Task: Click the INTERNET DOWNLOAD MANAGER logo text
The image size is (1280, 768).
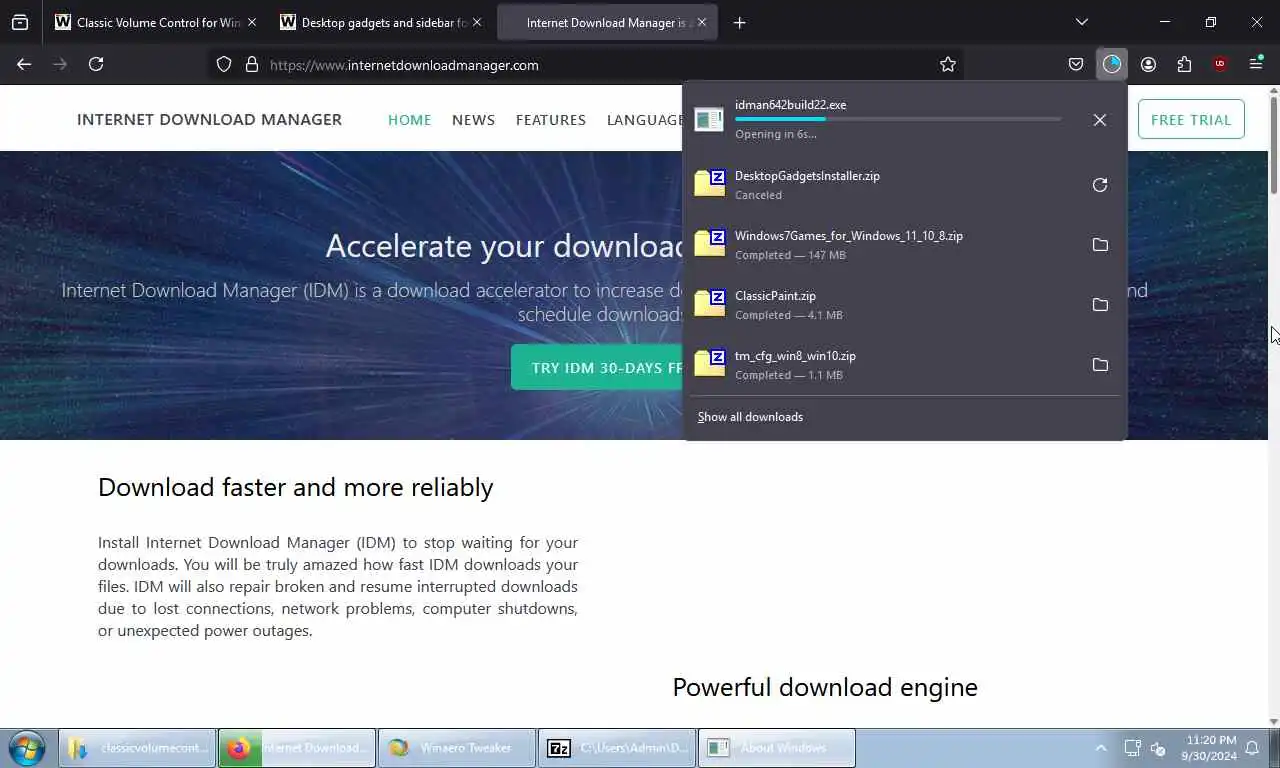Action: click(x=209, y=119)
